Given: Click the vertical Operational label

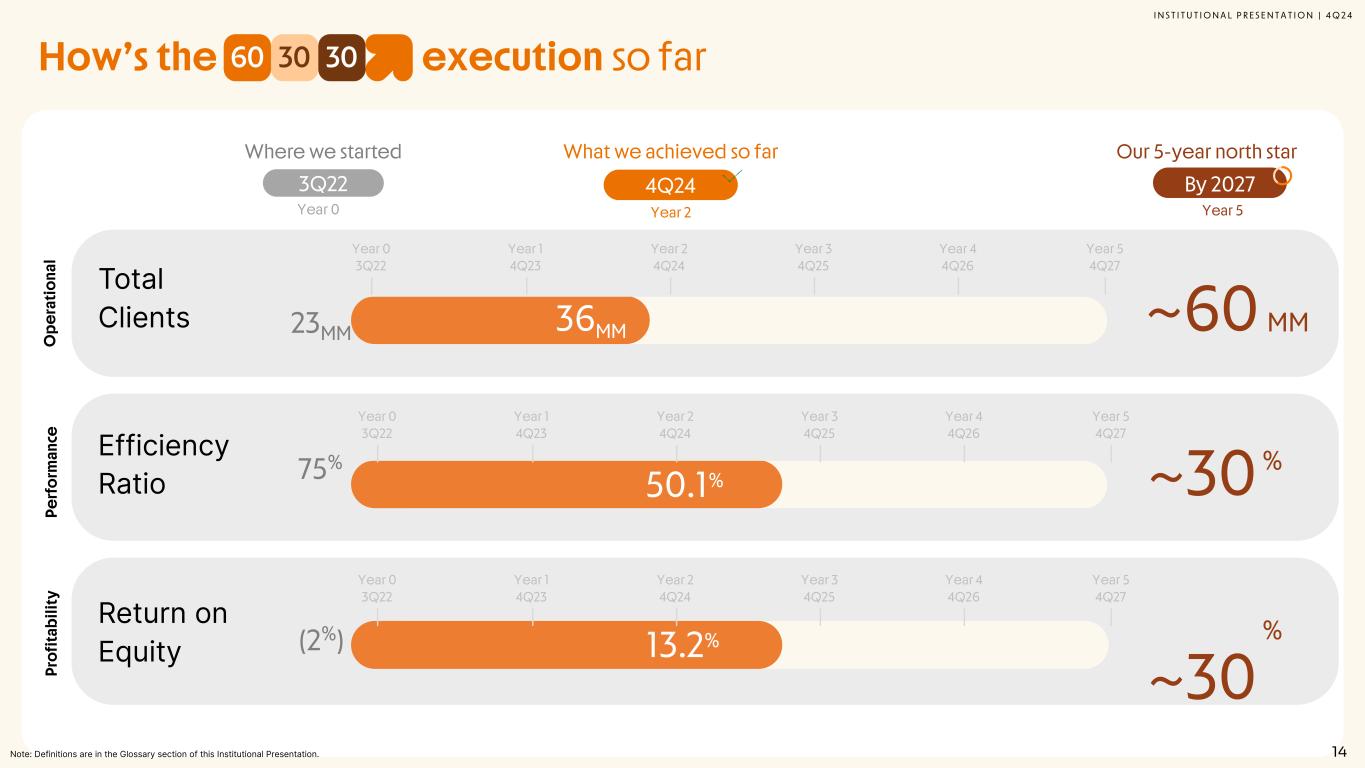Looking at the screenshot, I should click(x=50, y=303).
